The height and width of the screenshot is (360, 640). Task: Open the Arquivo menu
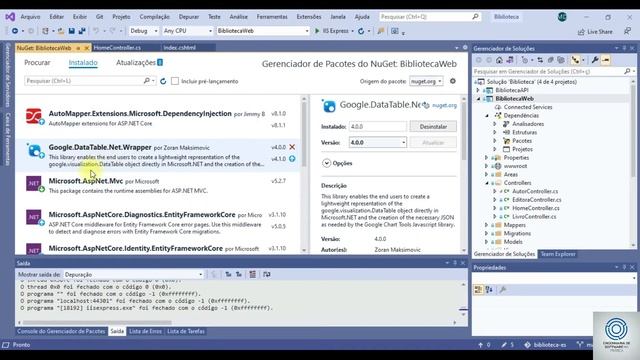[x=30, y=17]
